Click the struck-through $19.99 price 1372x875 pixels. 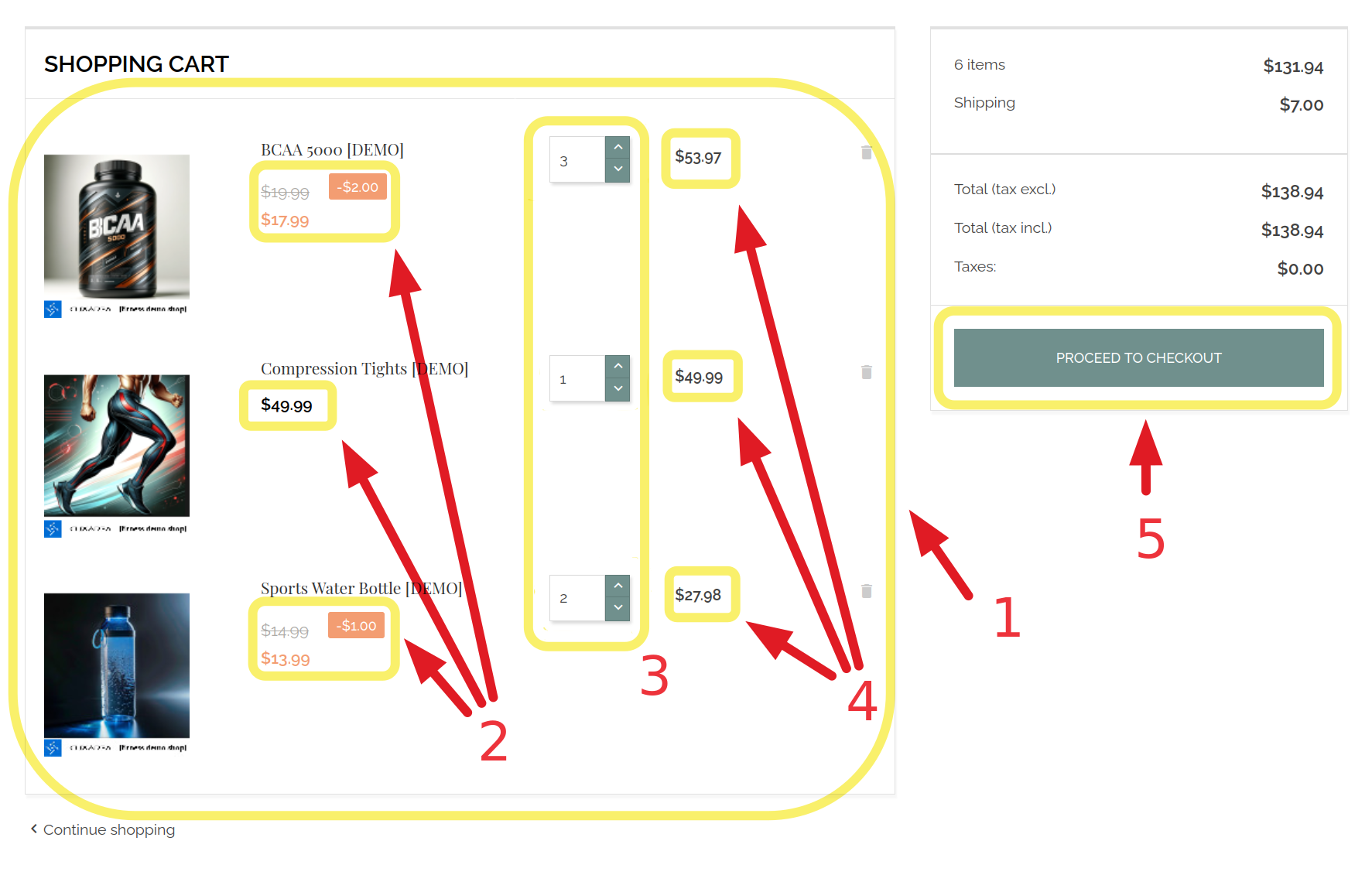click(285, 193)
